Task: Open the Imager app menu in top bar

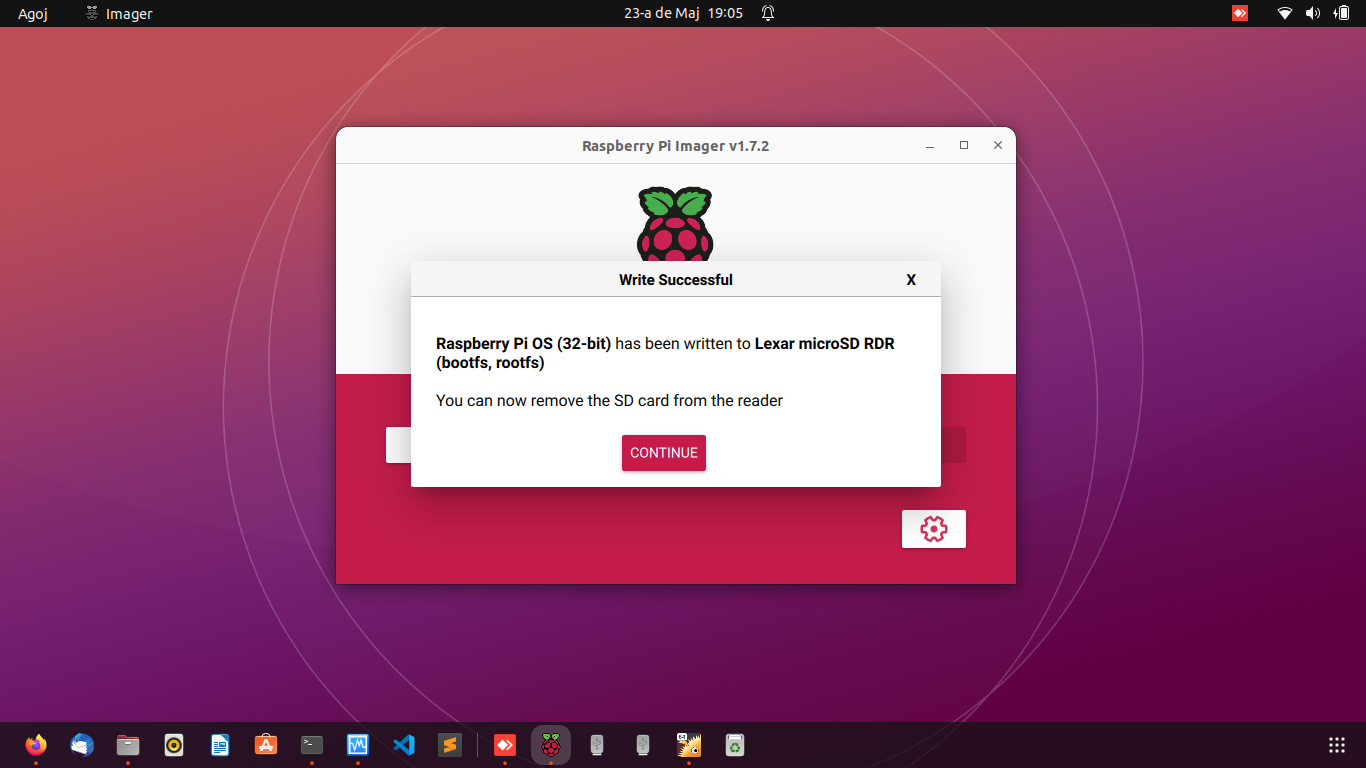Action: tap(118, 14)
